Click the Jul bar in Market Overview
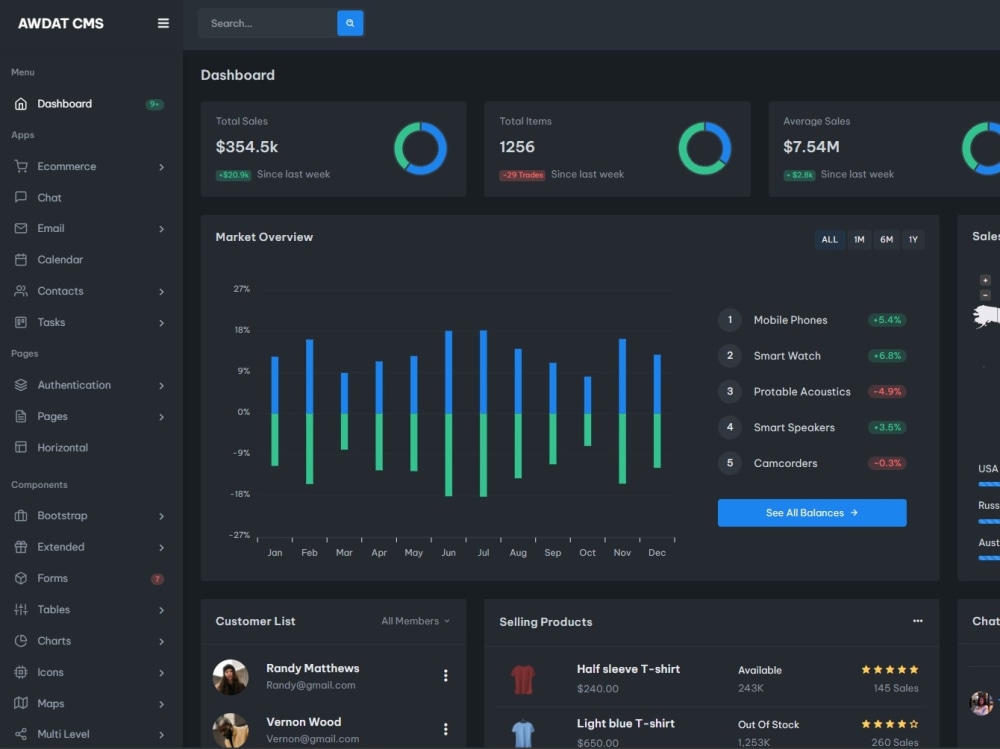The image size is (1000, 749). [x=483, y=413]
